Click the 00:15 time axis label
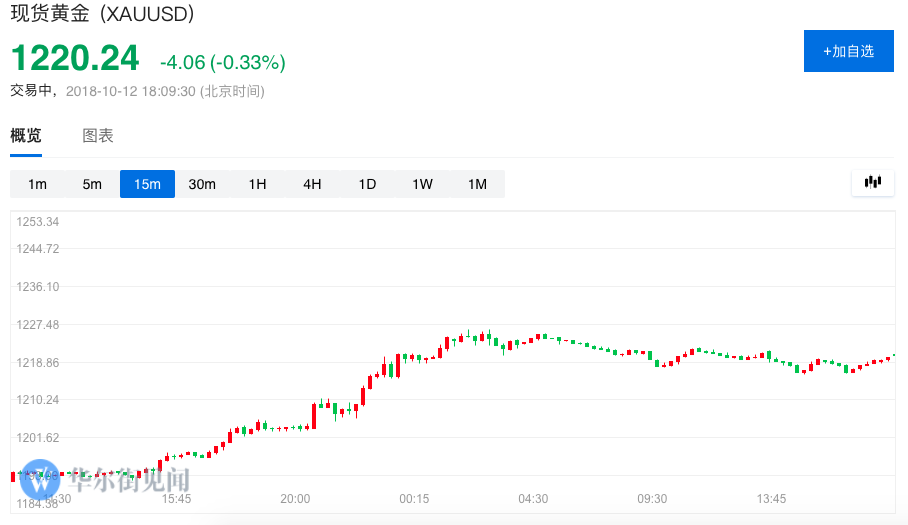This screenshot has height=525, width=908. click(414, 499)
